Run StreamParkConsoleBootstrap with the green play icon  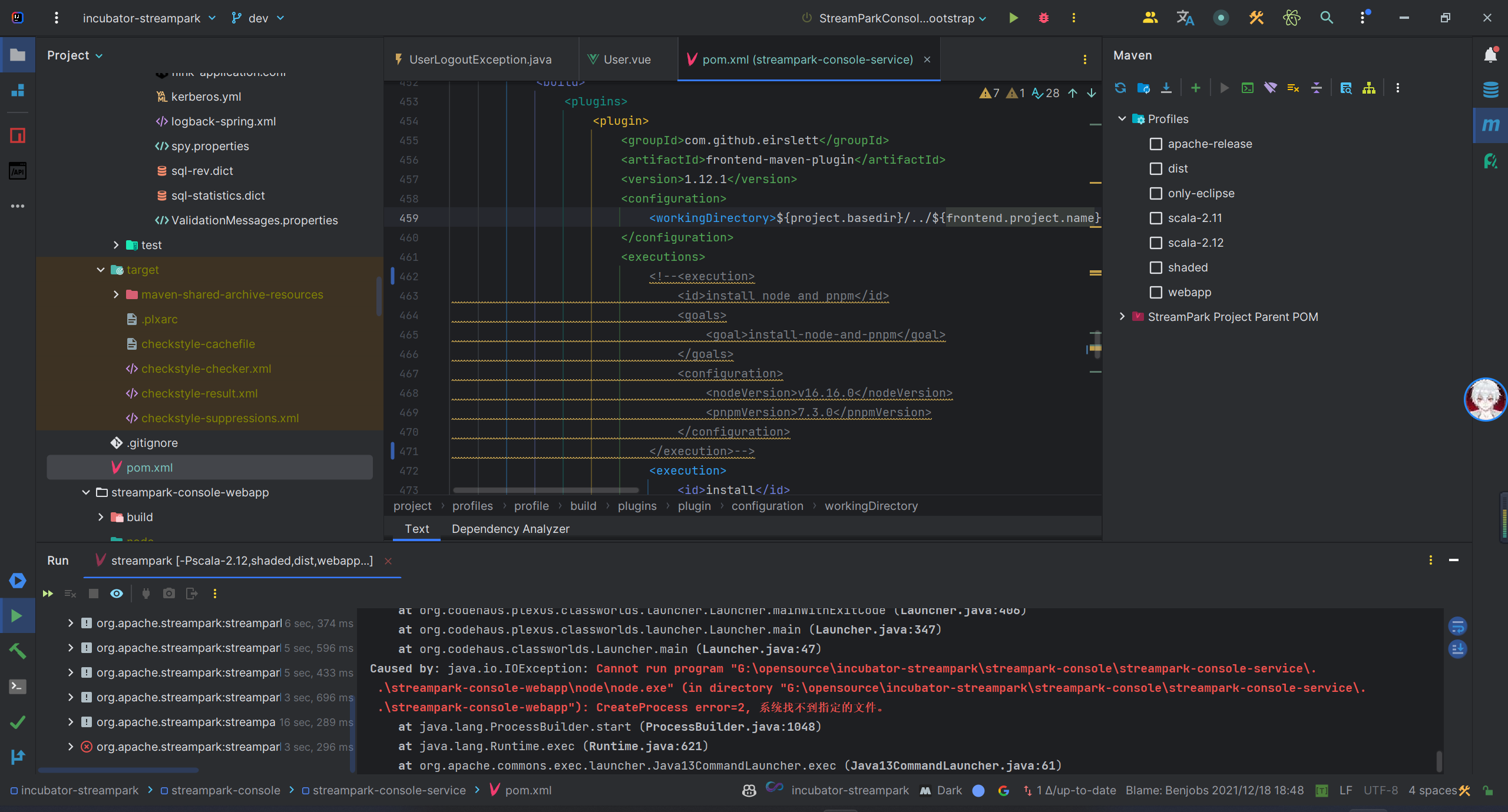[x=1013, y=18]
